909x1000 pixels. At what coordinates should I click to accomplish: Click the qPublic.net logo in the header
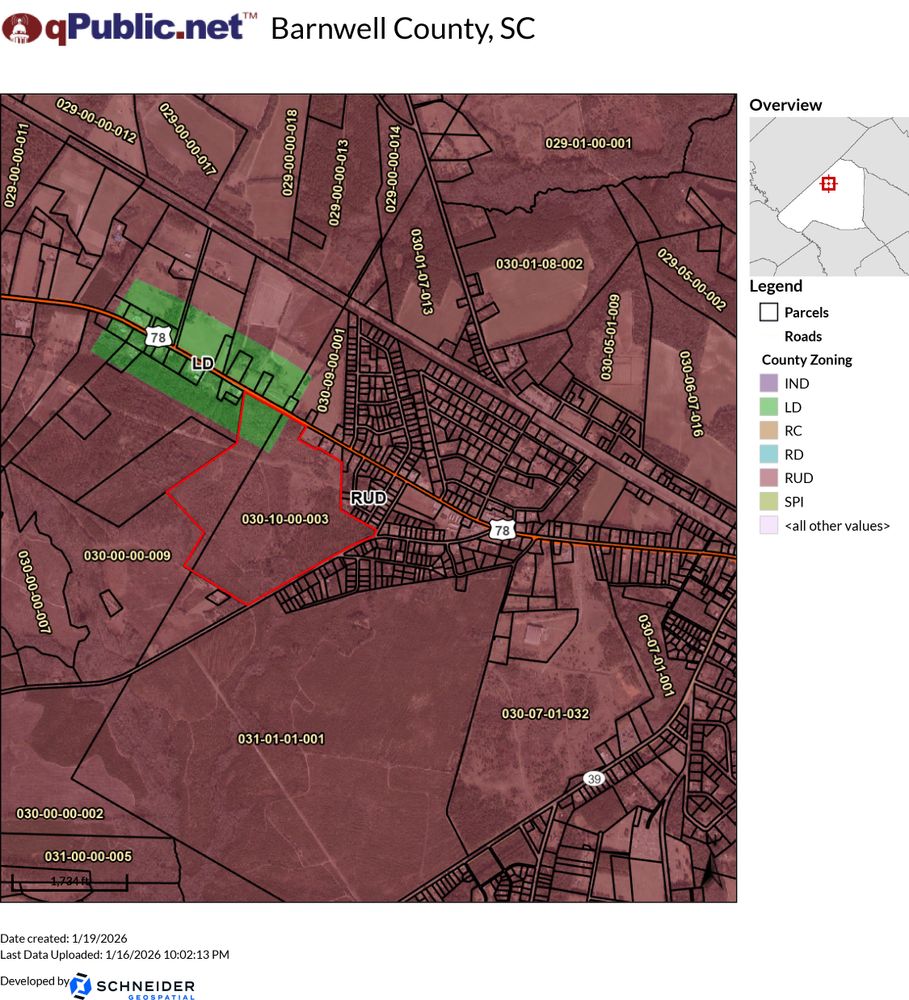pyautogui.click(x=129, y=28)
